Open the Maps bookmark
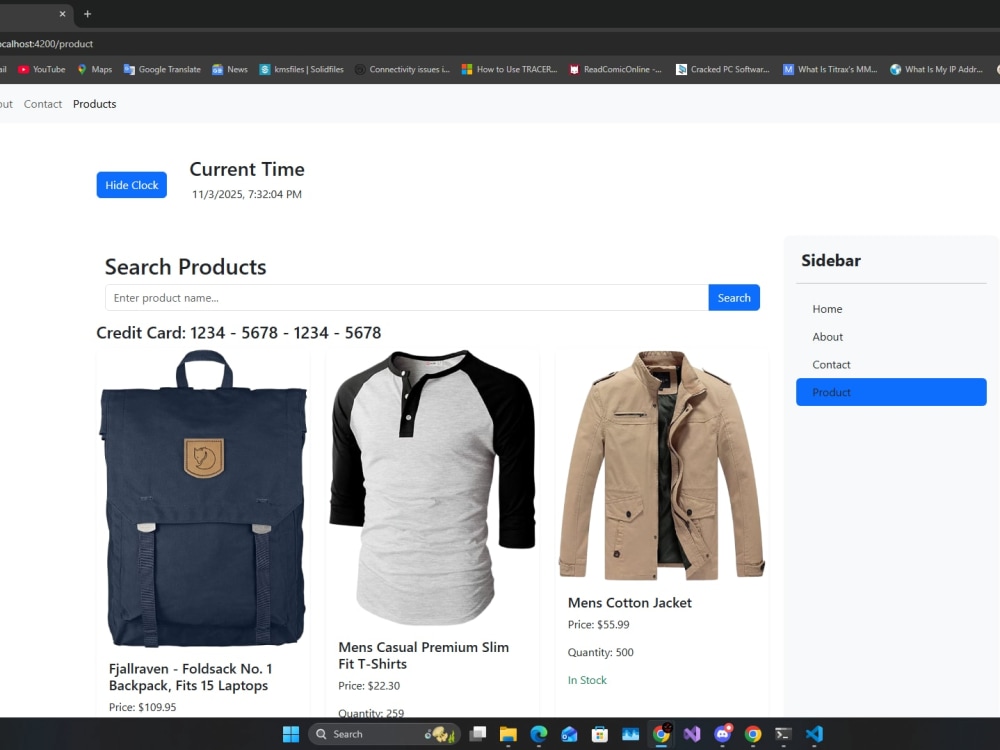1000x750 pixels. coord(94,70)
